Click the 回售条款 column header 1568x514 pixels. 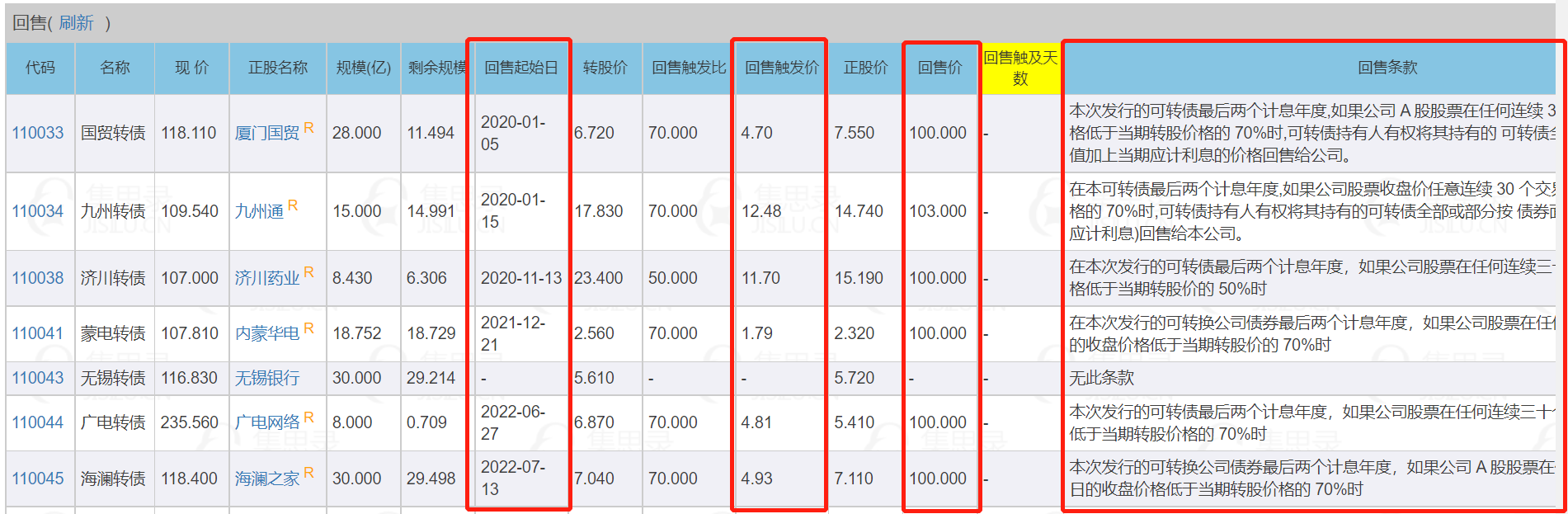click(1387, 68)
